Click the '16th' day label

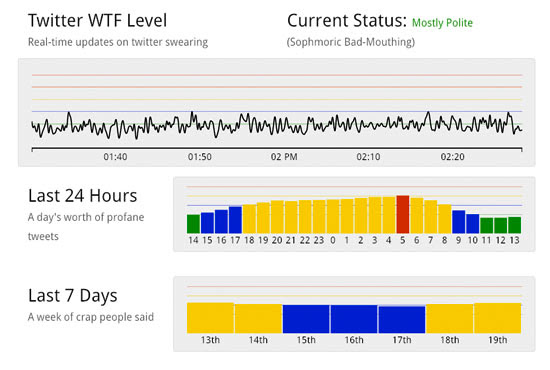point(354,340)
